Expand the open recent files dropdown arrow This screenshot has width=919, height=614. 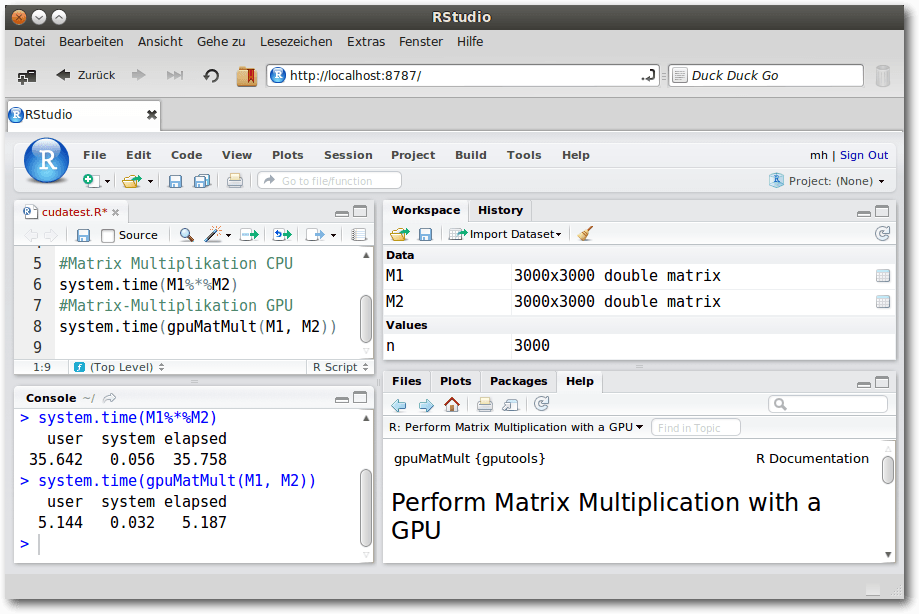coord(150,182)
